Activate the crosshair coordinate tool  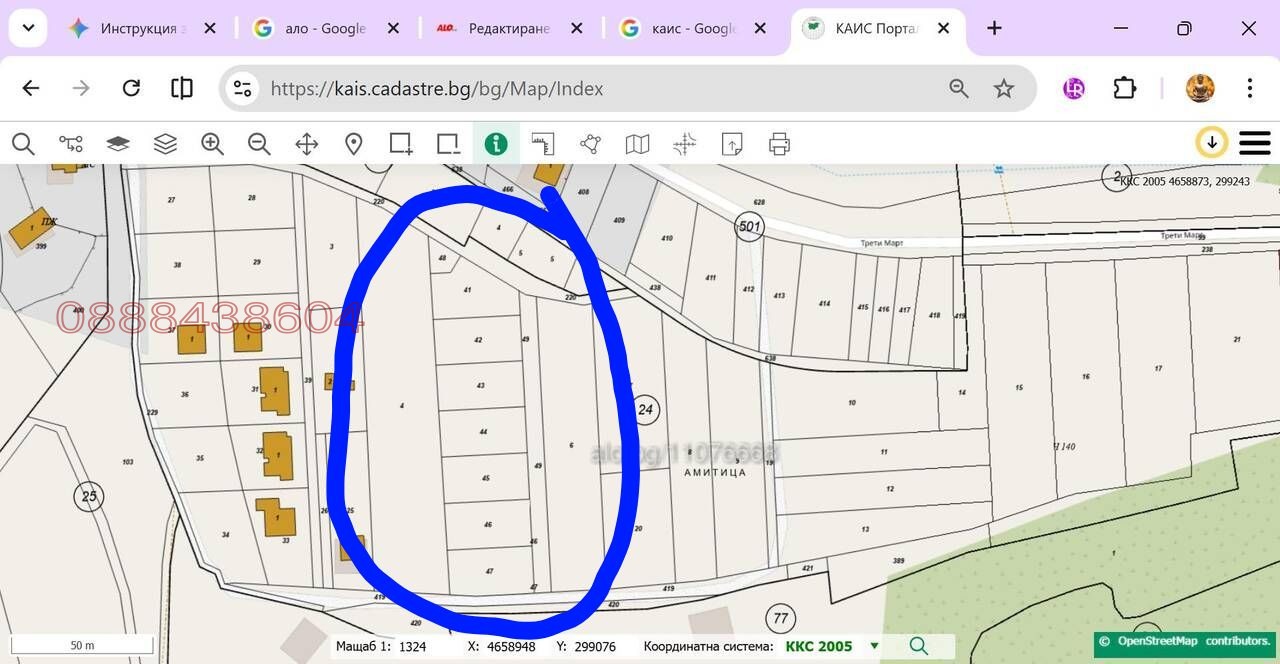coord(685,144)
